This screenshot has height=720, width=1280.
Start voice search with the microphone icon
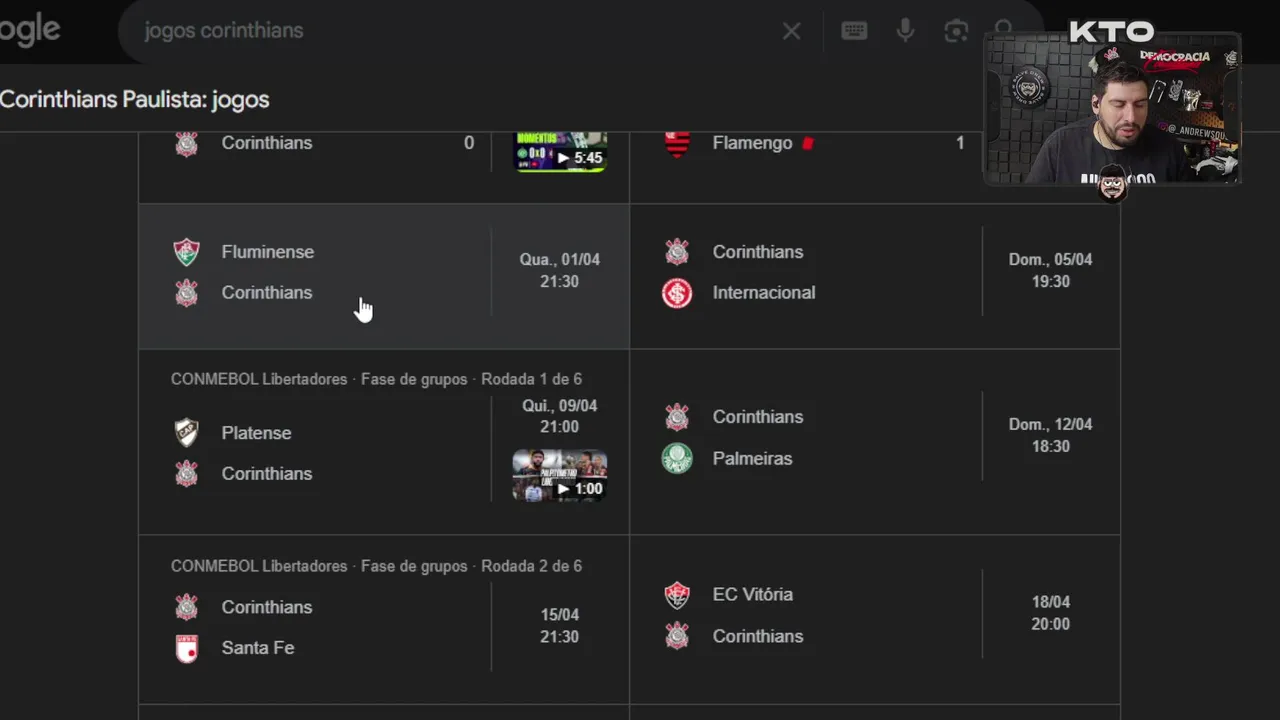(905, 31)
